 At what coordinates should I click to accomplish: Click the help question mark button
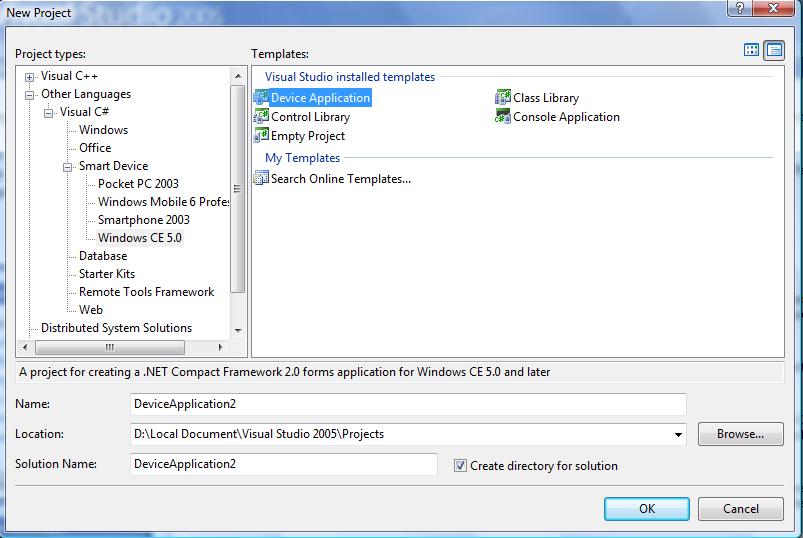click(x=740, y=9)
